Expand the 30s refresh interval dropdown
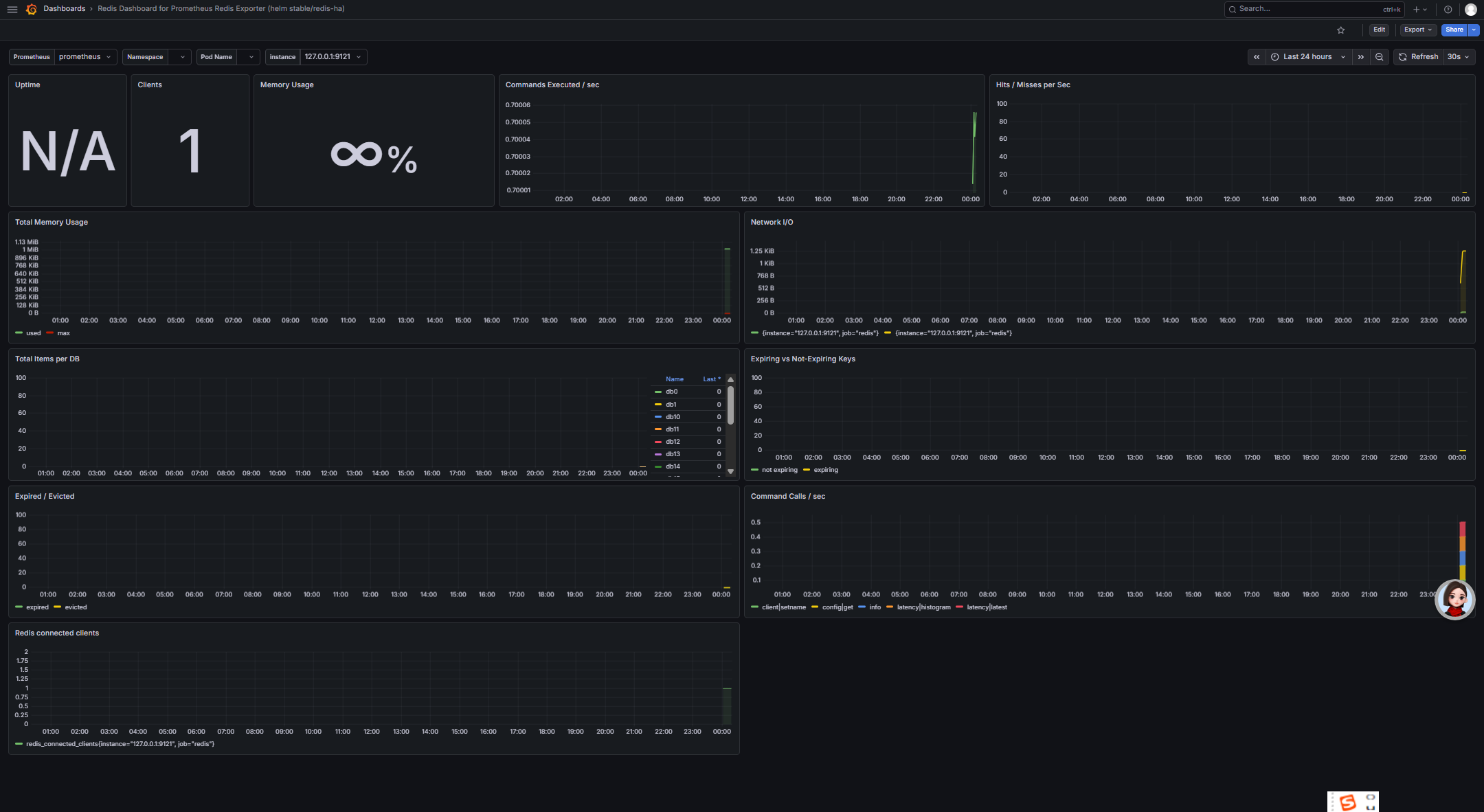This screenshot has height=812, width=1484. click(x=1458, y=57)
